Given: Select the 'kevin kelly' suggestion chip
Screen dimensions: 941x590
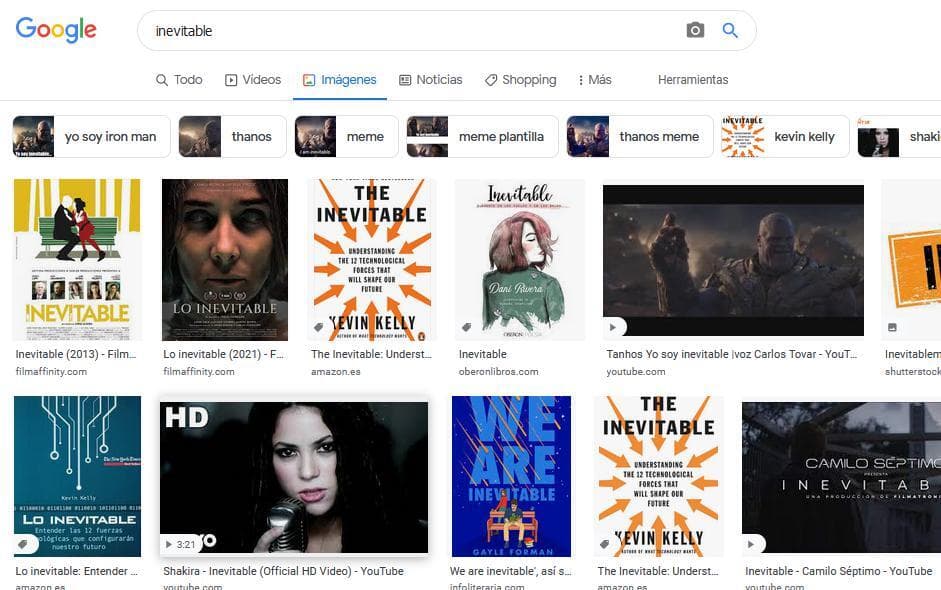Looking at the screenshot, I should pyautogui.click(x=785, y=137).
